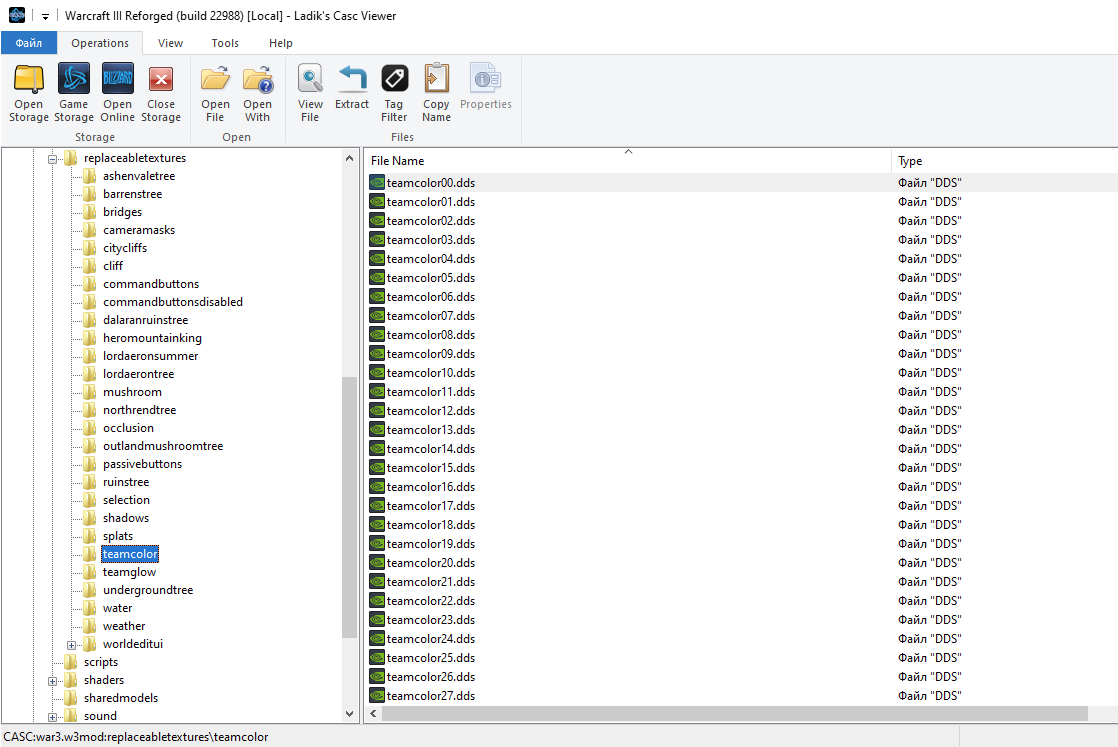Select the commandbuttons folder

pos(151,284)
